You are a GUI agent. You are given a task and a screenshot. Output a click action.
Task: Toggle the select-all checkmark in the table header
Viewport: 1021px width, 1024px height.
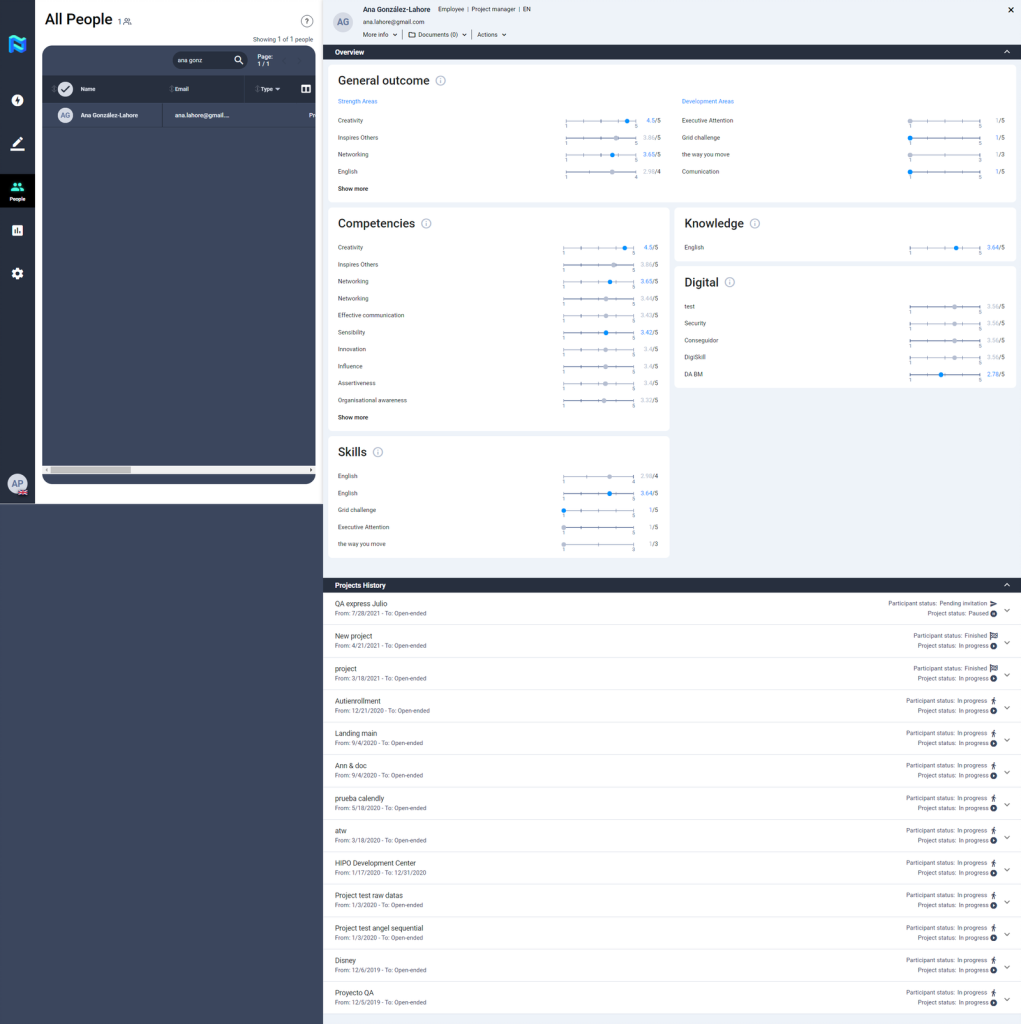65,89
